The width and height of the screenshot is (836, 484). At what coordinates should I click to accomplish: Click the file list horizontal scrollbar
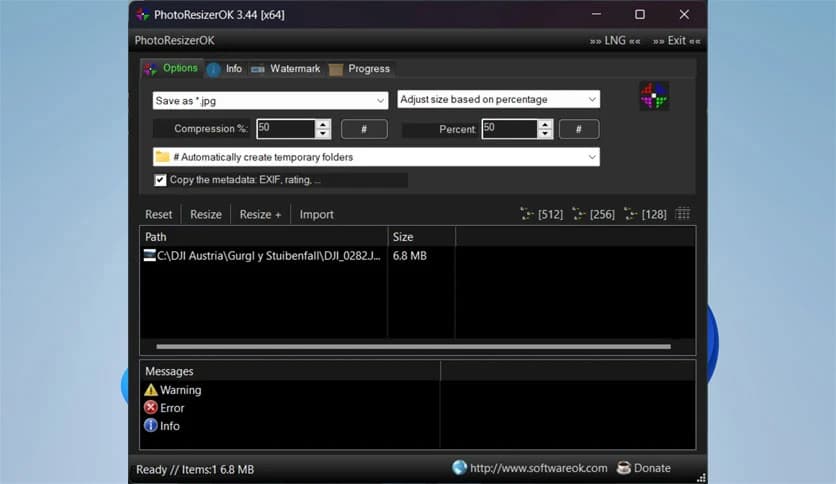[x=413, y=346]
